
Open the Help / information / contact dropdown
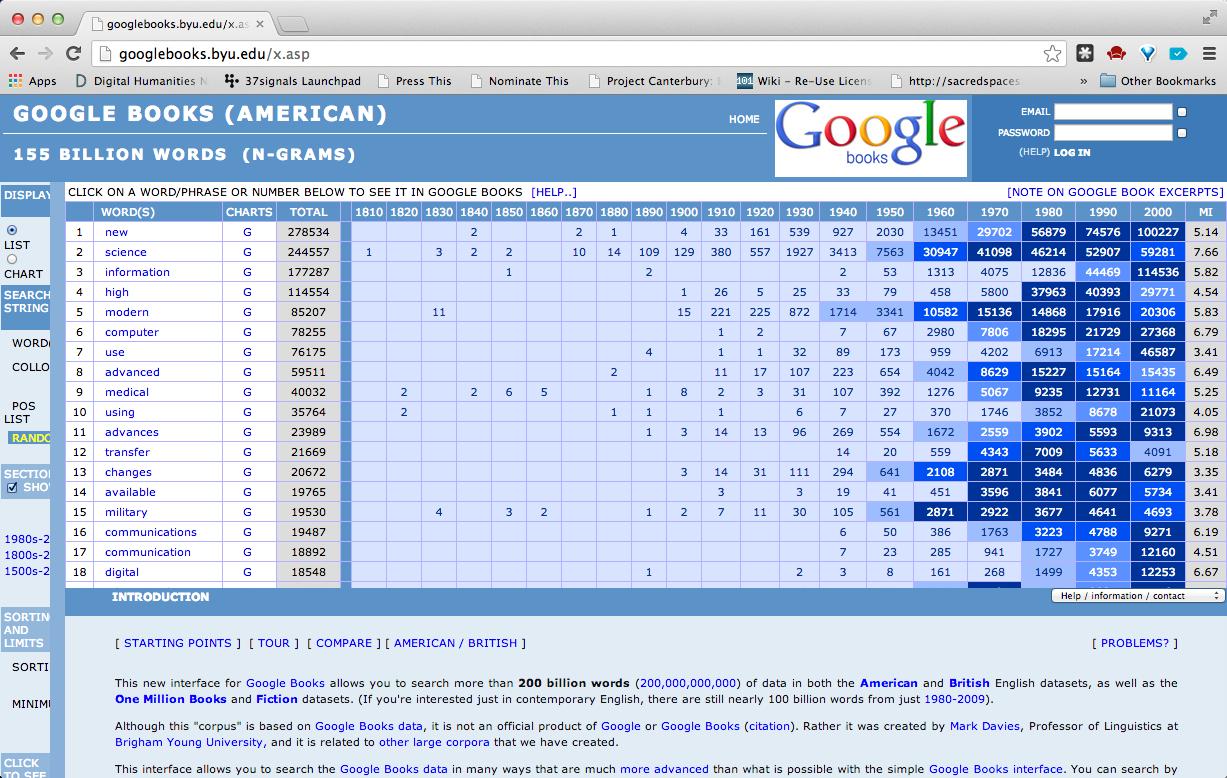[x=1138, y=596]
